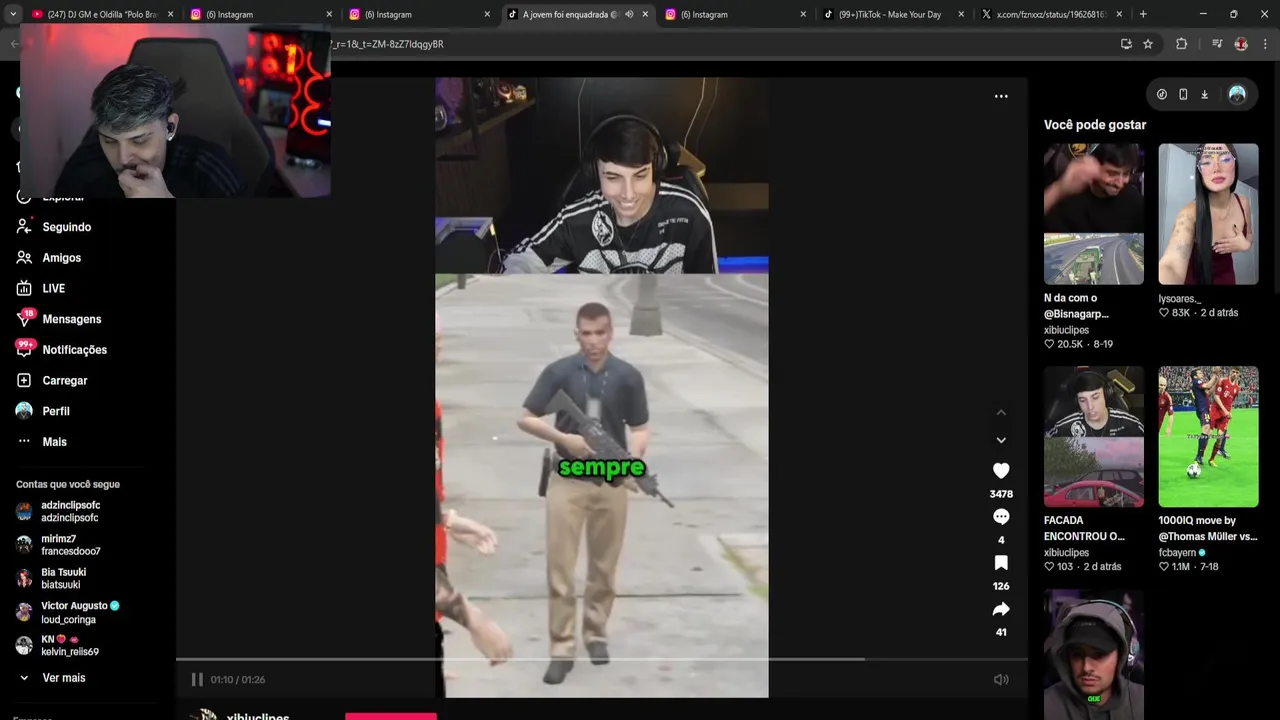
Task: Go to previous video with up chevron
Action: pos(1001,413)
